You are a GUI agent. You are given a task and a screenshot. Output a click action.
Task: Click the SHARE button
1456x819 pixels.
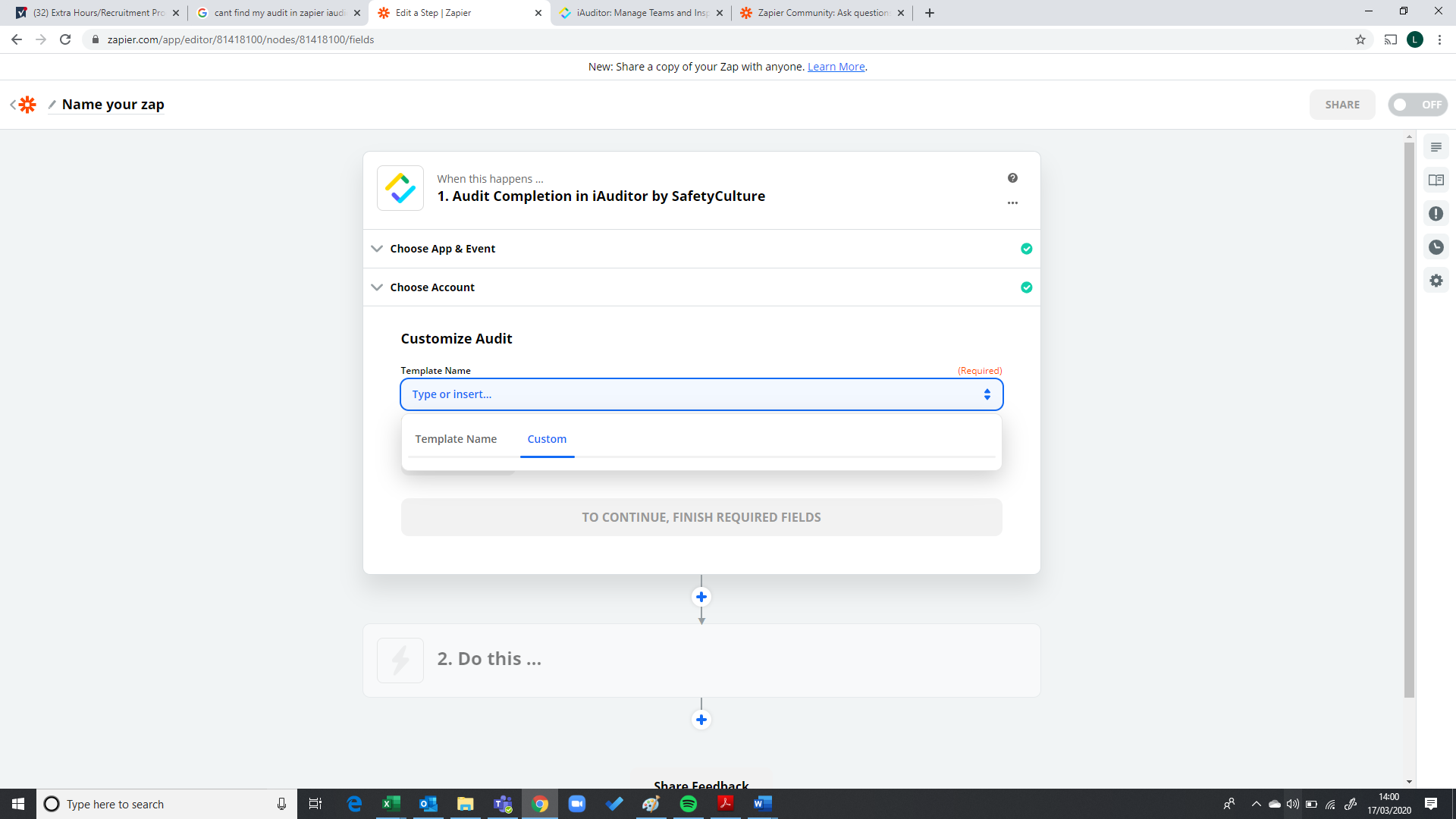pos(1342,105)
